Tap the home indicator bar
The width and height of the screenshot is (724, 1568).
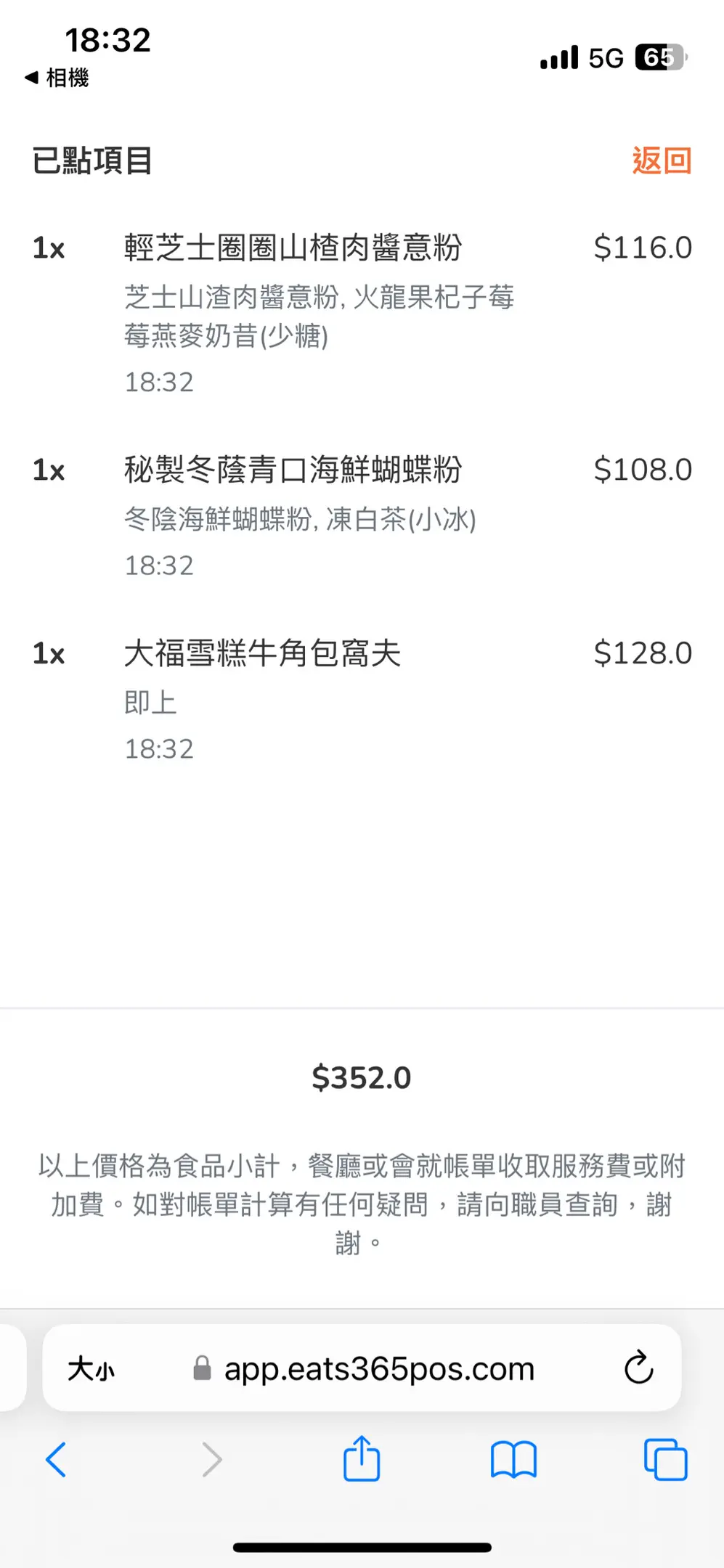[362, 1548]
